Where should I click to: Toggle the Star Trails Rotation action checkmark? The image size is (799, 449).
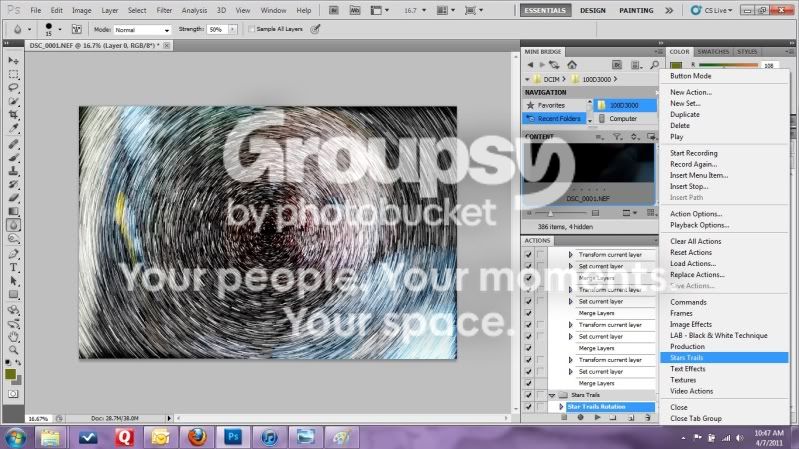coord(528,407)
